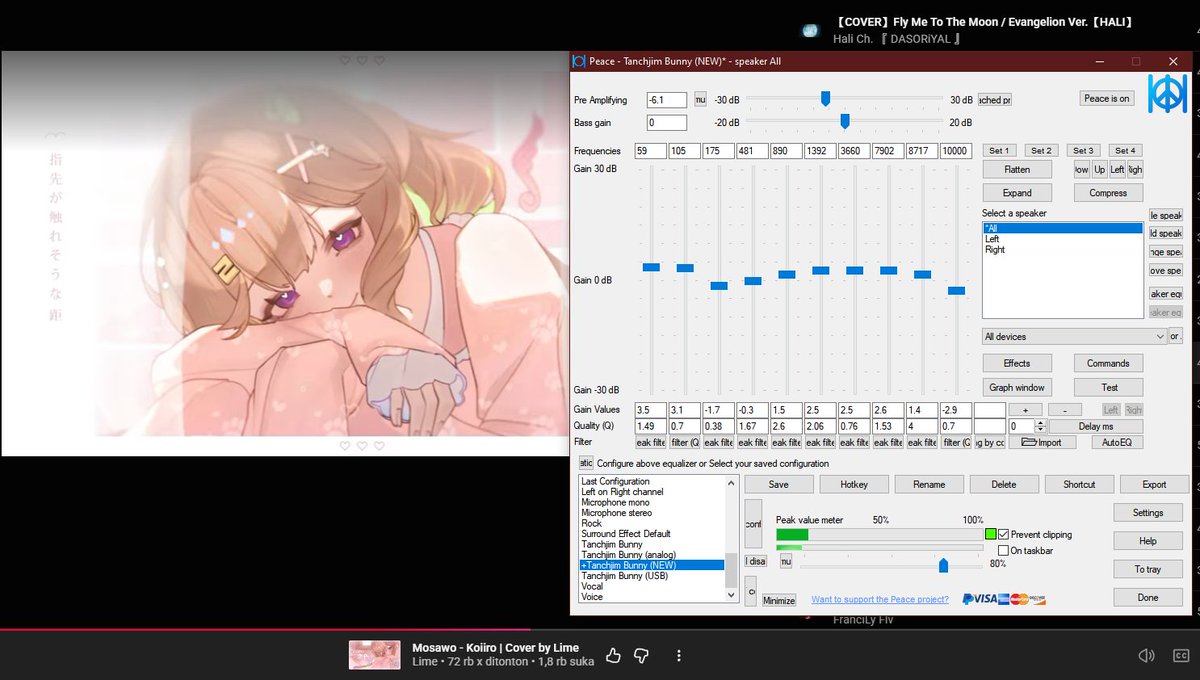Send Peace To tray
The image size is (1200, 680).
click(1148, 569)
